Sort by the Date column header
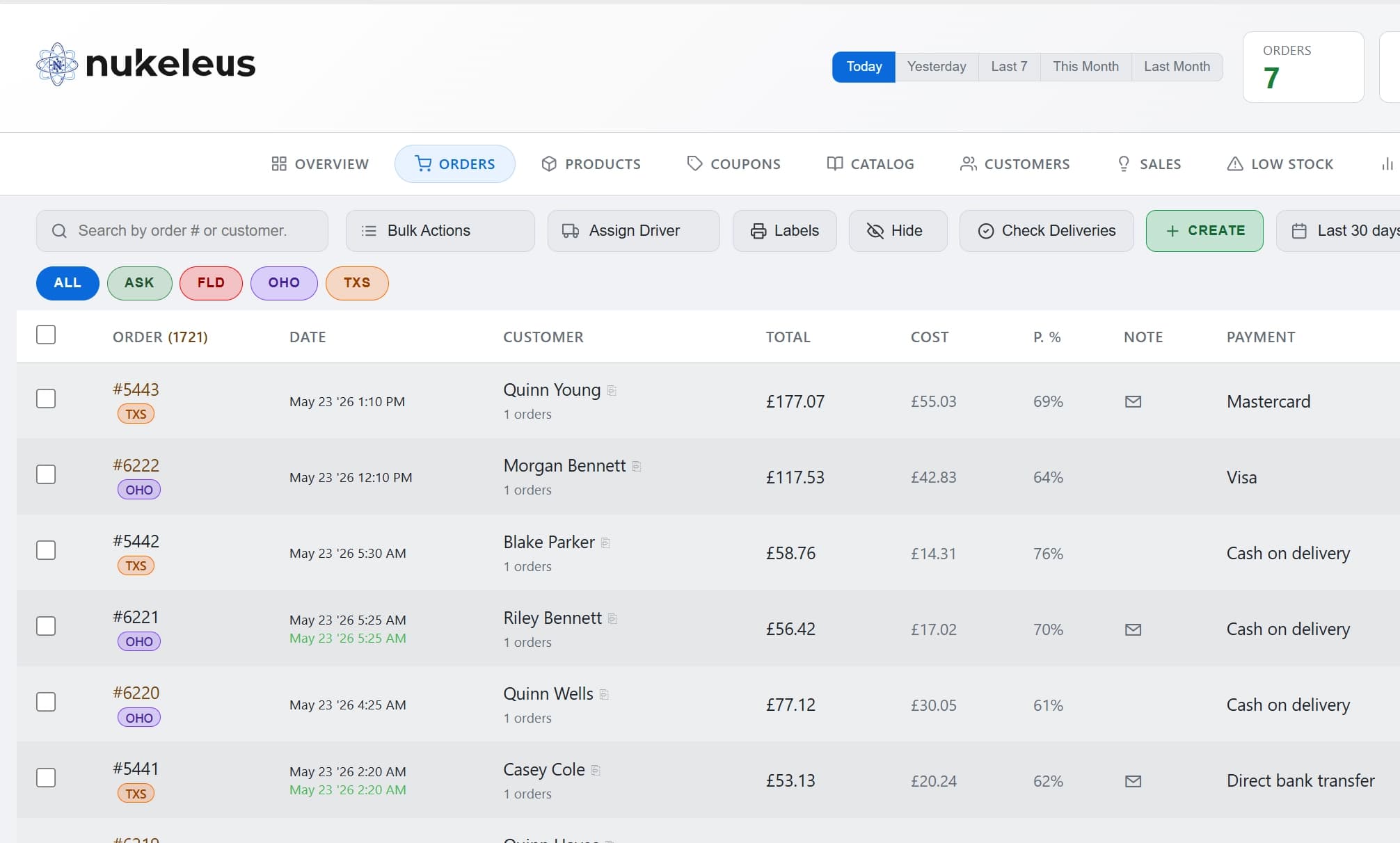 point(308,337)
